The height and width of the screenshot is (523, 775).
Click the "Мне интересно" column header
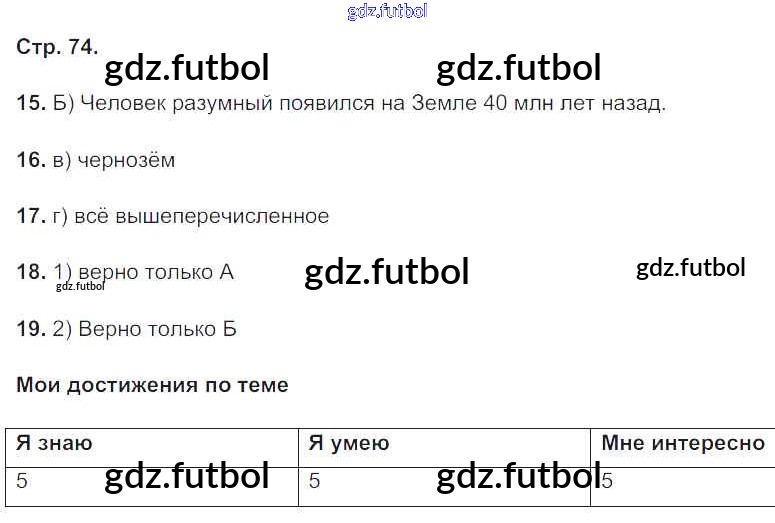(683, 443)
